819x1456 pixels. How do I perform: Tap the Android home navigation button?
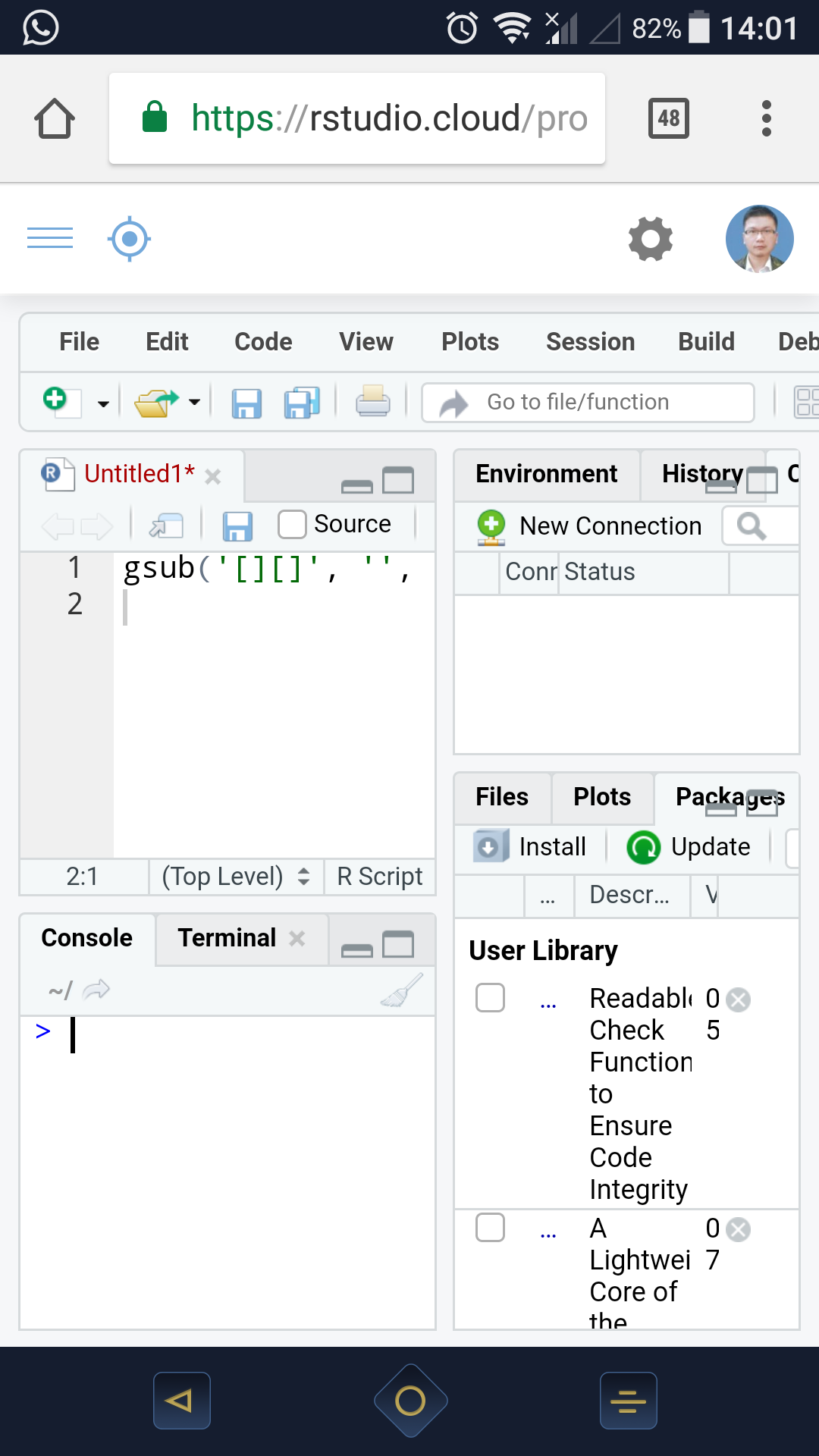[x=410, y=1401]
